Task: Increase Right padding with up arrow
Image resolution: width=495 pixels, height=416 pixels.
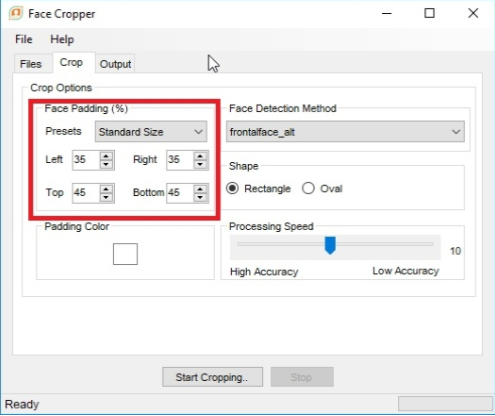Action: pyautogui.click(x=200, y=156)
